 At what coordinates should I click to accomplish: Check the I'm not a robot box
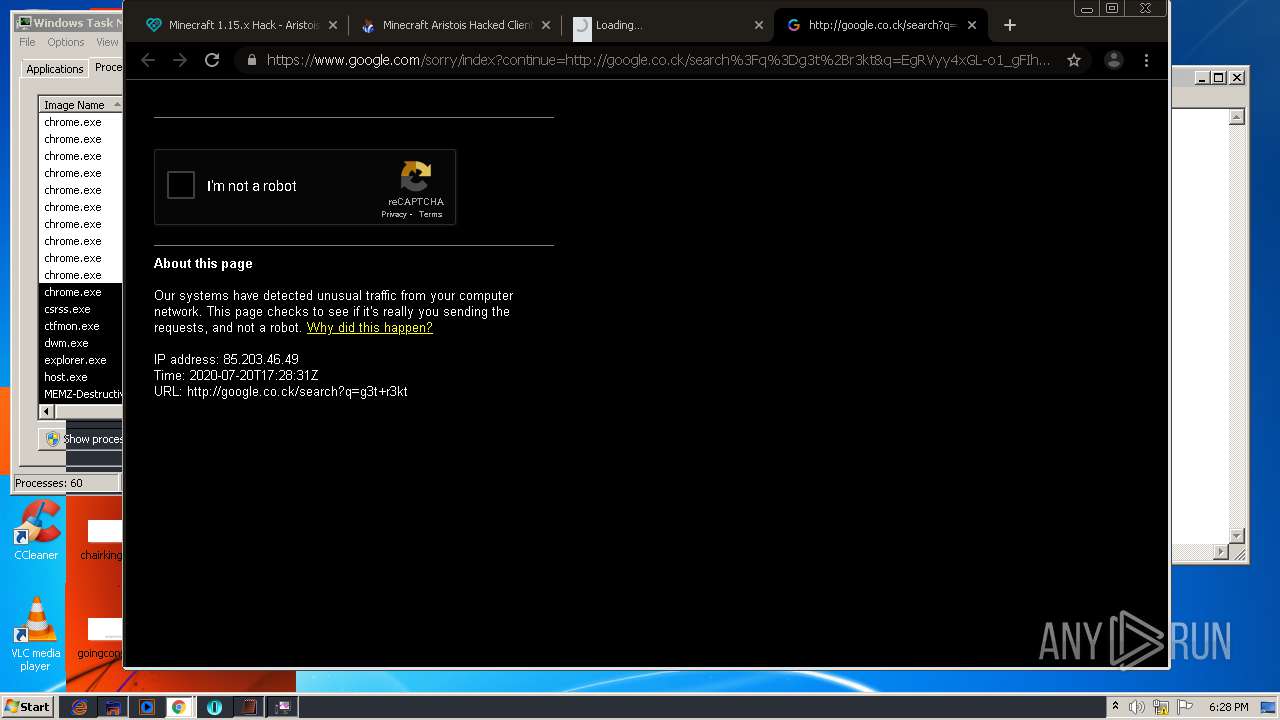181,185
